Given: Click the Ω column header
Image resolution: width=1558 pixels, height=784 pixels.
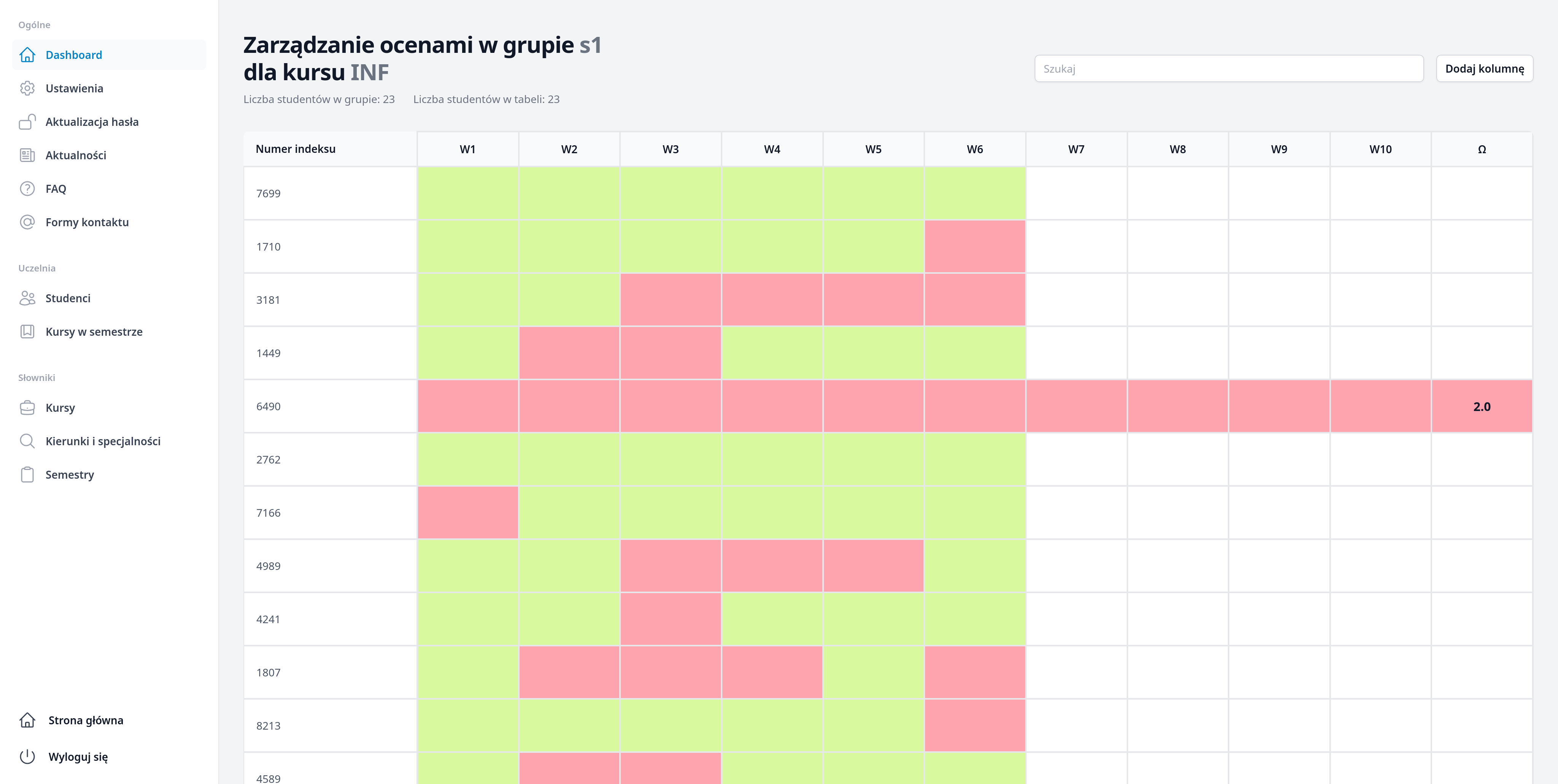Looking at the screenshot, I should click(1481, 149).
